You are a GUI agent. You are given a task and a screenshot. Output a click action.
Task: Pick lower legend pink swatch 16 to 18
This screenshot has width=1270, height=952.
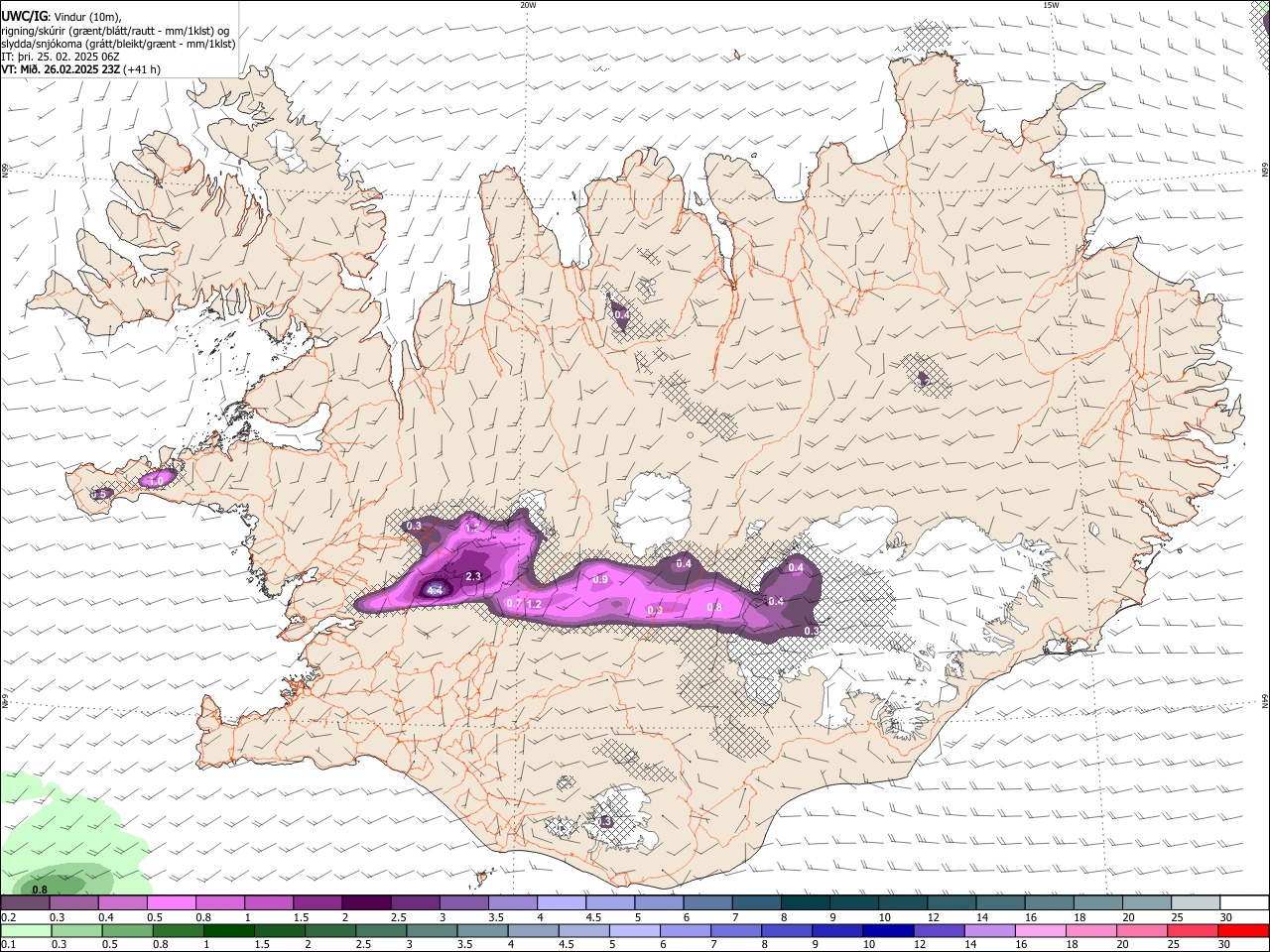[x=1039, y=930]
